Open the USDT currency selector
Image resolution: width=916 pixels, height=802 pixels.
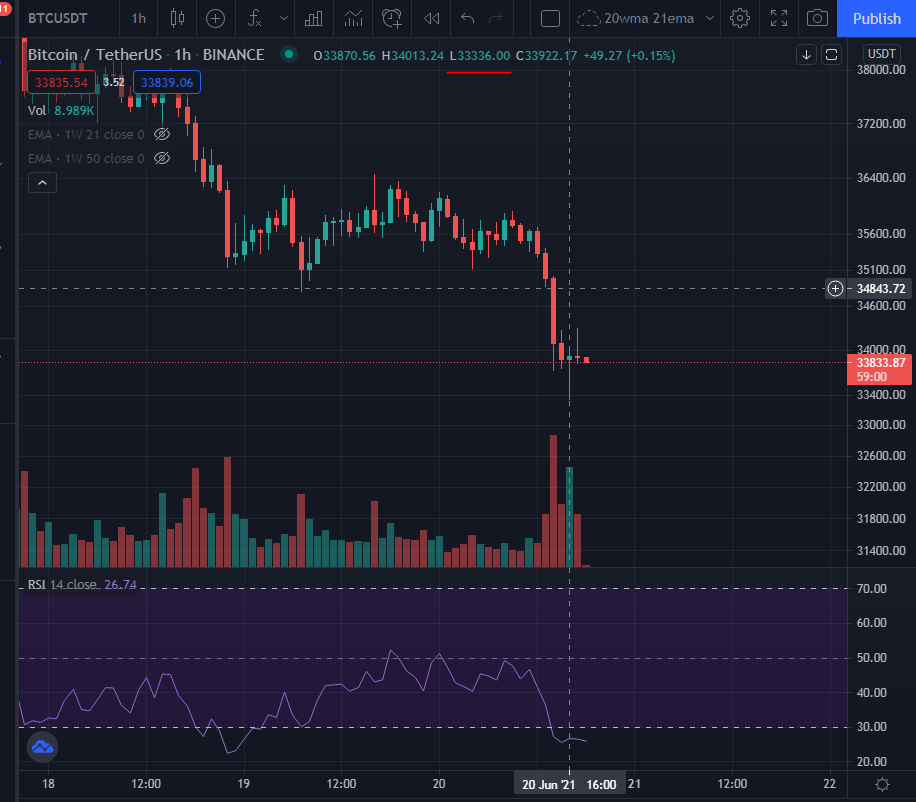tap(882, 54)
